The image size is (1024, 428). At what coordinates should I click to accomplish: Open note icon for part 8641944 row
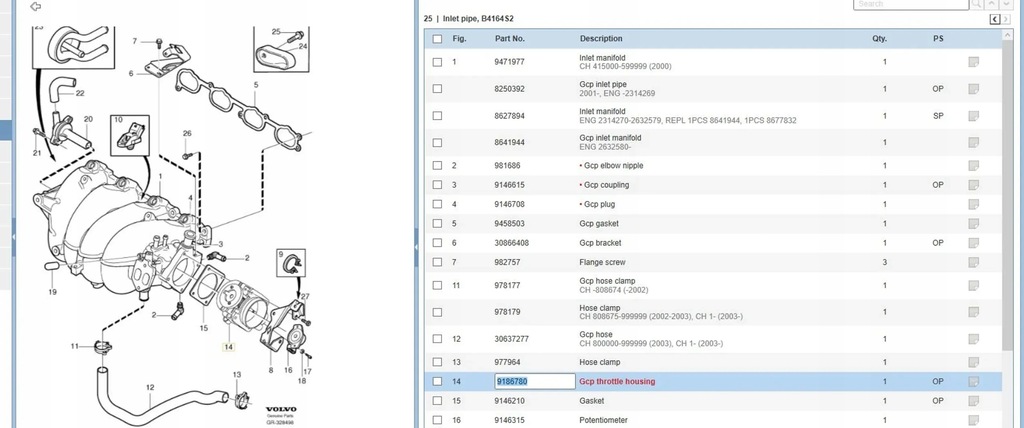(x=973, y=142)
